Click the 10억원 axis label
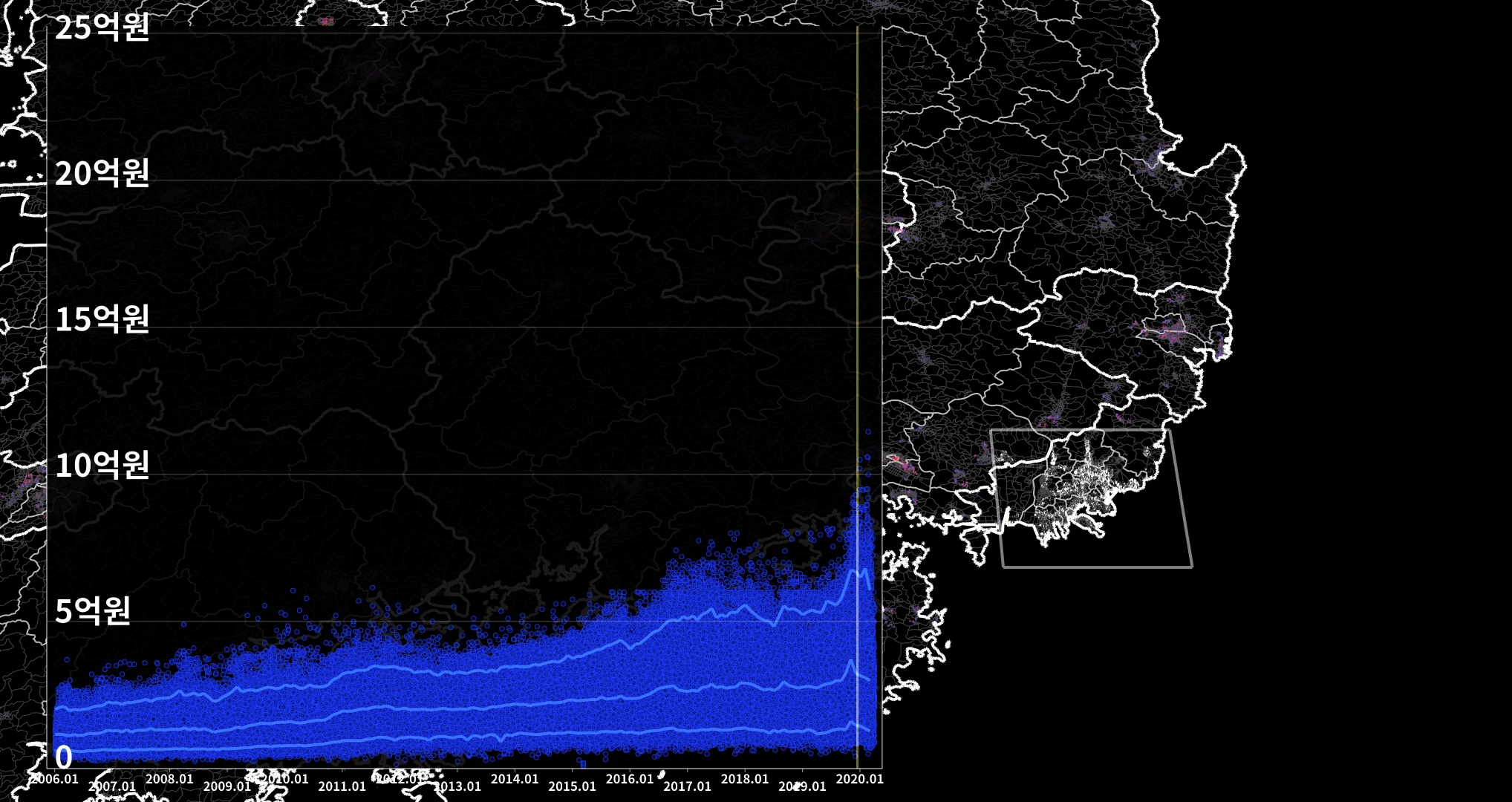This screenshot has height=802, width=1512. (x=102, y=466)
